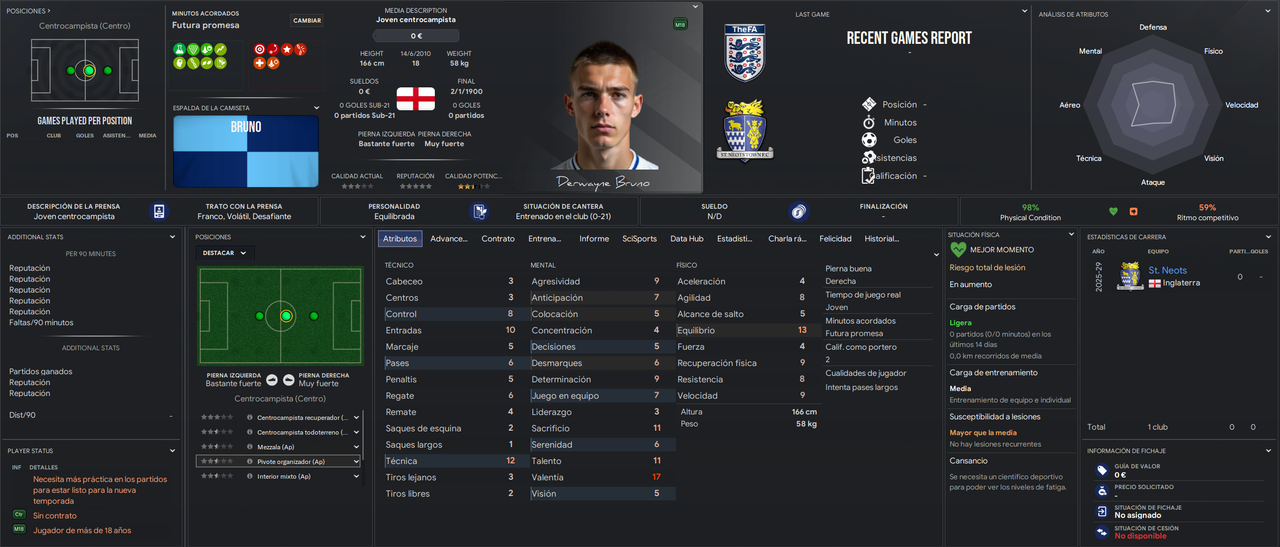The height and width of the screenshot is (547, 1280).
Task: Open the Destacar dropdown
Action: (224, 253)
